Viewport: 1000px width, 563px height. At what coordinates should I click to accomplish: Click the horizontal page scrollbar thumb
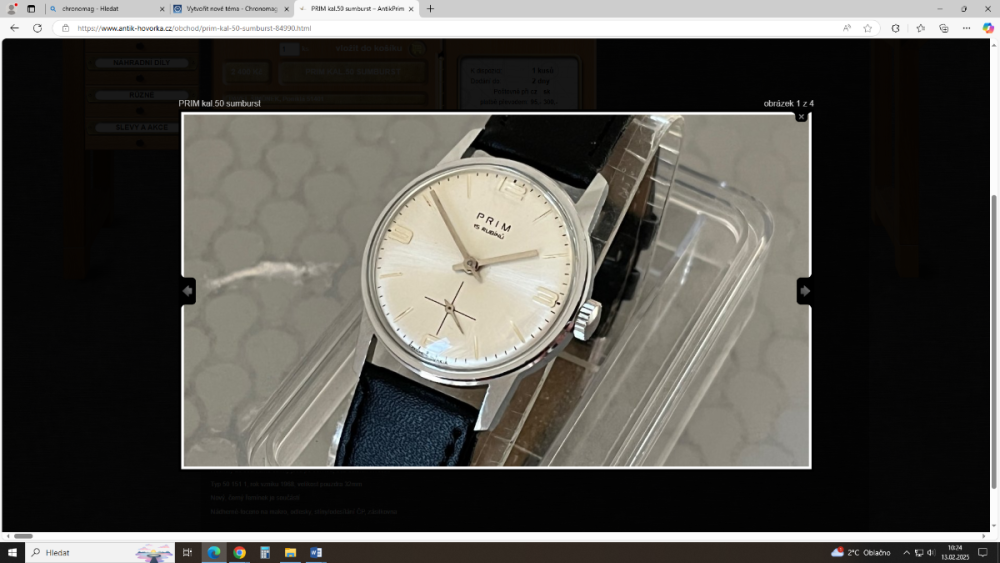click(x=24, y=536)
